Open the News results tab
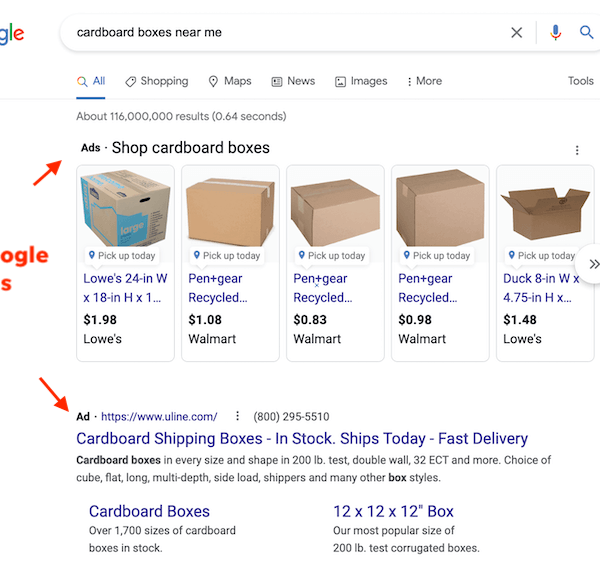600x577 pixels. coord(293,81)
